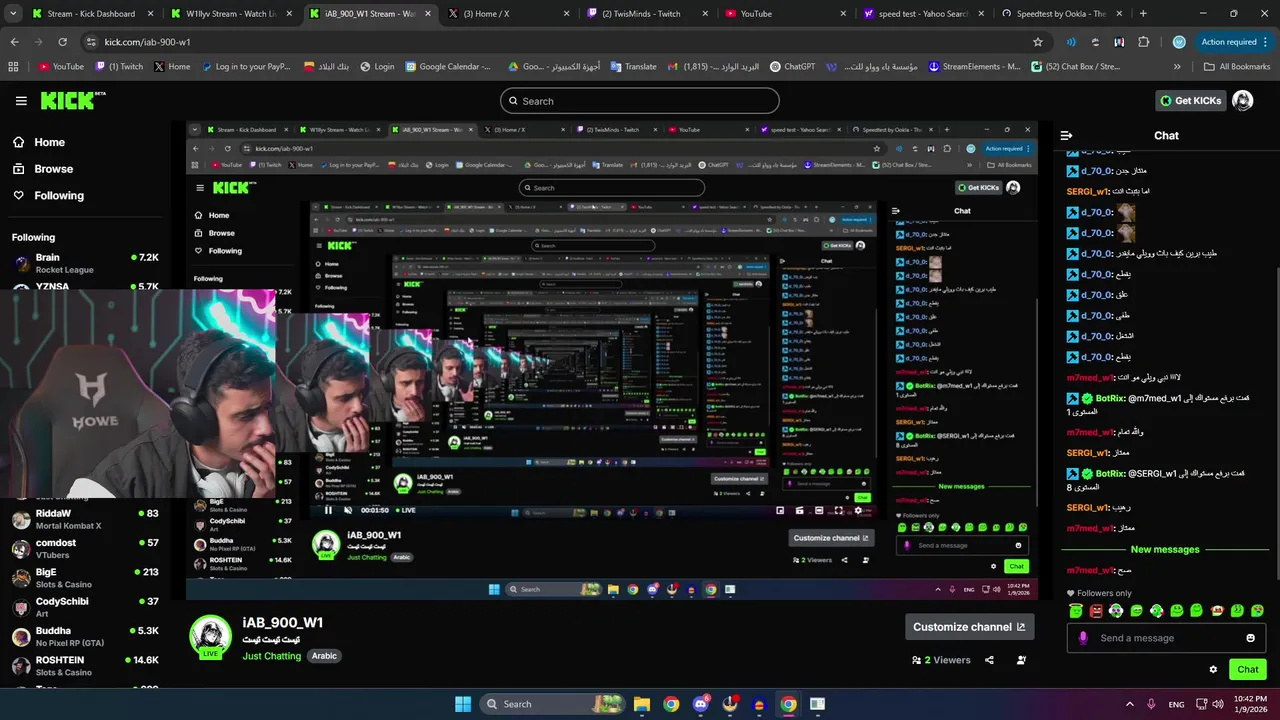Viewport: 1280px width, 720px height.
Task: Open the Chrome extensions puzzle icon
Action: tap(1144, 42)
